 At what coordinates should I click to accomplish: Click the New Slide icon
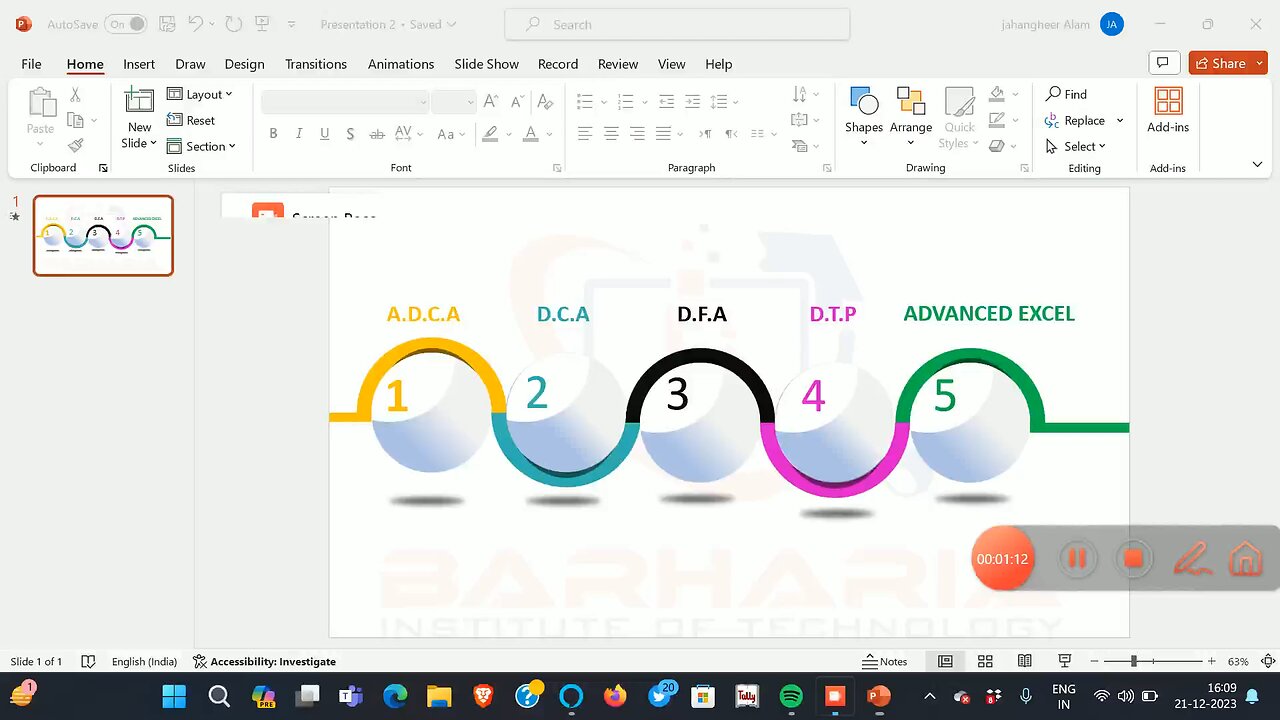[139, 103]
